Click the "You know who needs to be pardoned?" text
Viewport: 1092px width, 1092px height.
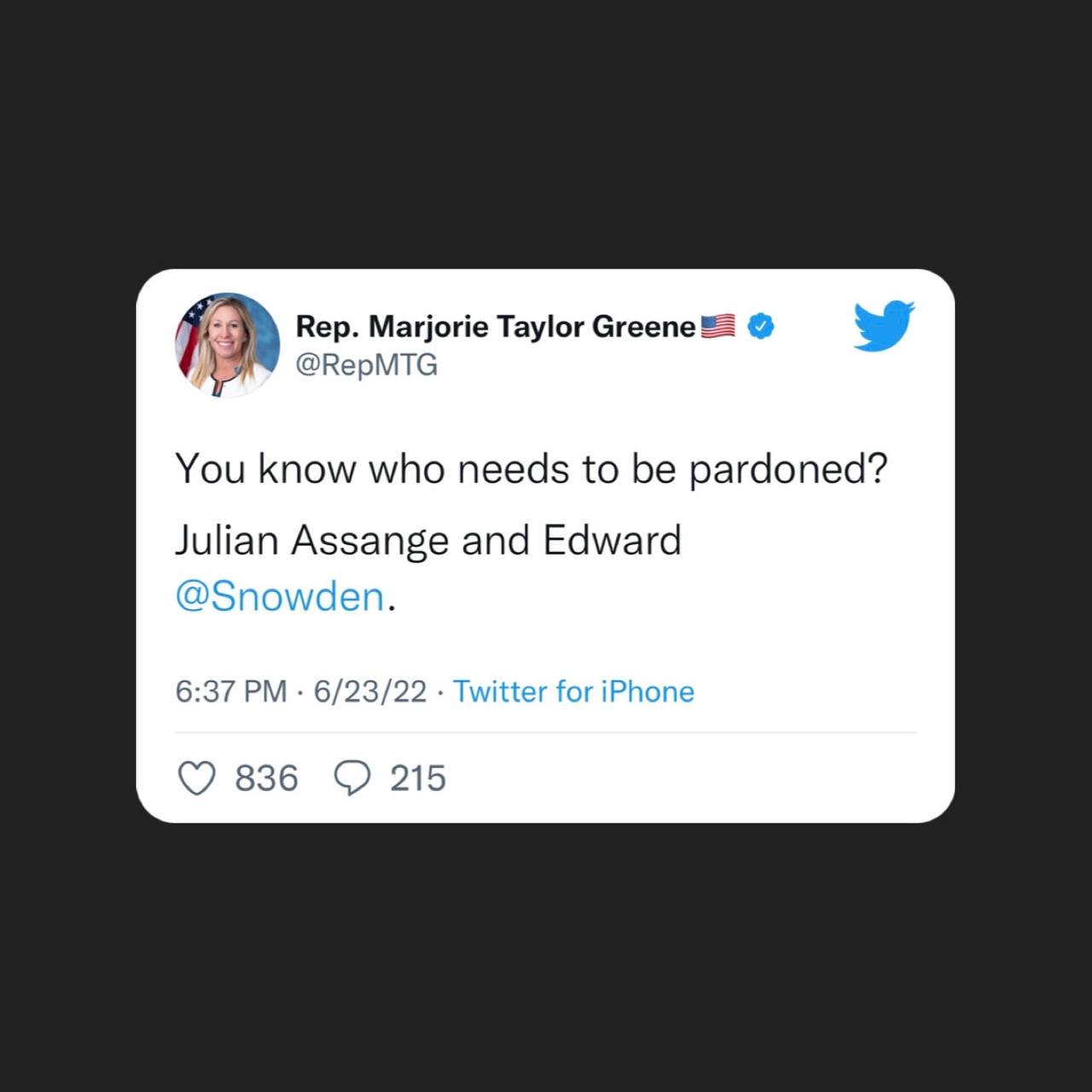click(531, 469)
